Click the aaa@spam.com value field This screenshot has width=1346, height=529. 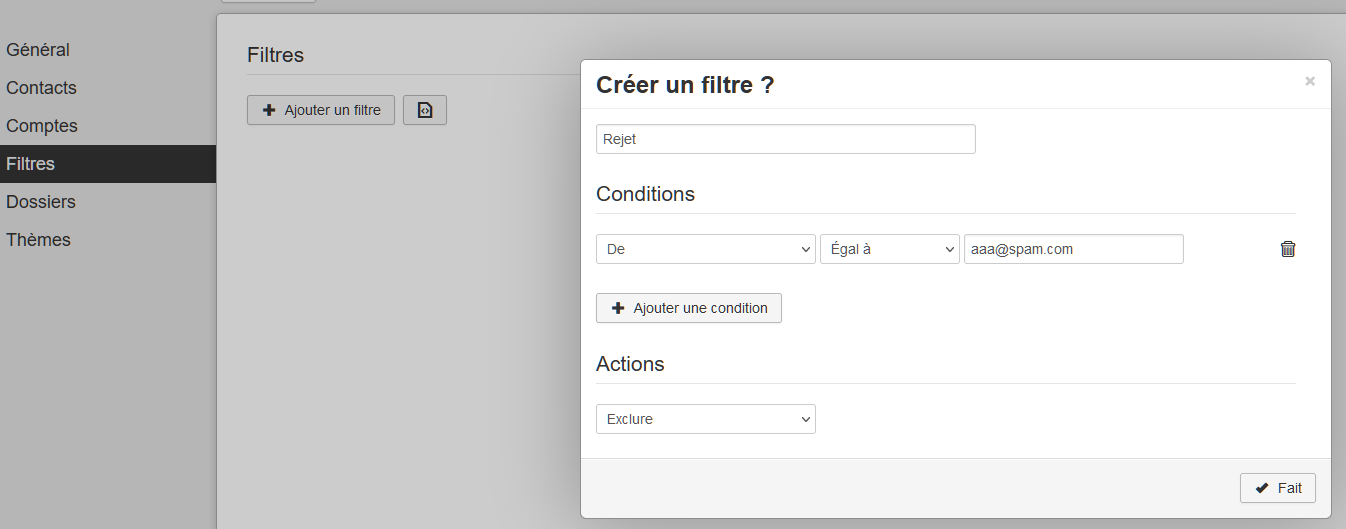click(x=1074, y=249)
